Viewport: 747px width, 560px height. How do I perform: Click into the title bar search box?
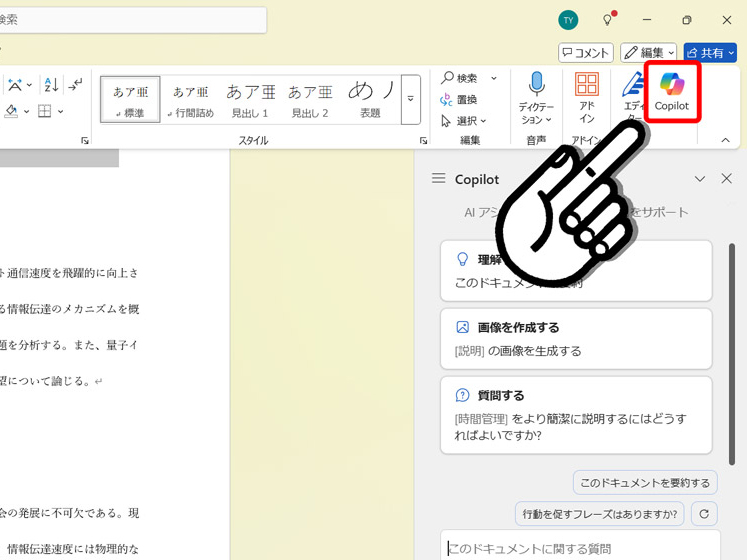tap(132, 20)
